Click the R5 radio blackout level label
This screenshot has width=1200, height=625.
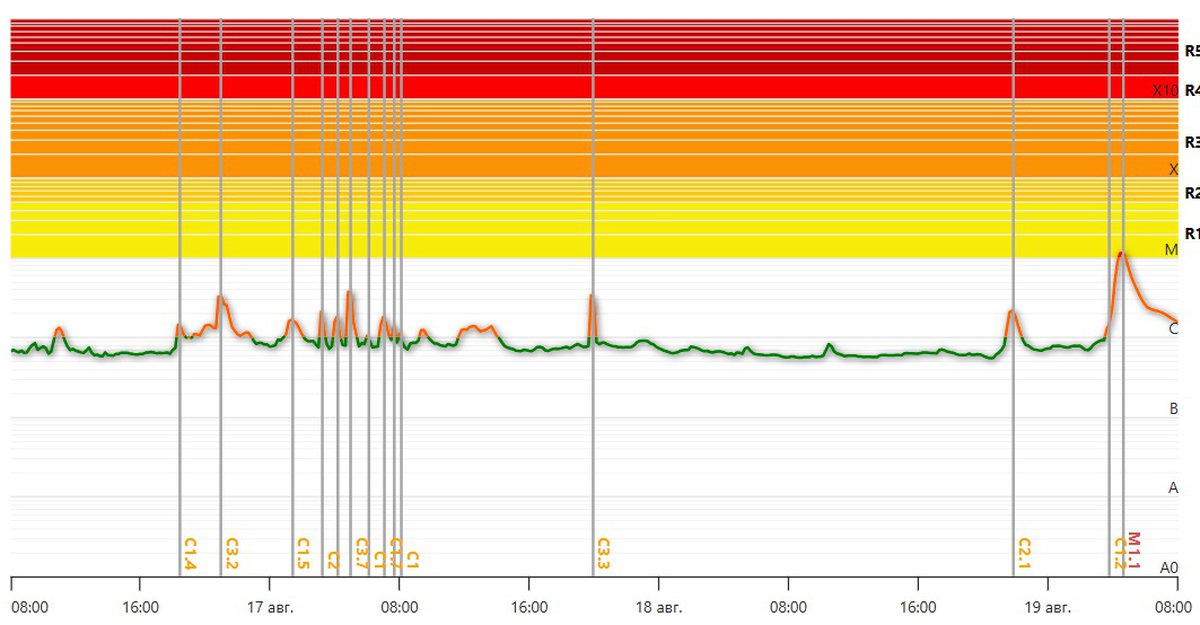pos(1190,50)
